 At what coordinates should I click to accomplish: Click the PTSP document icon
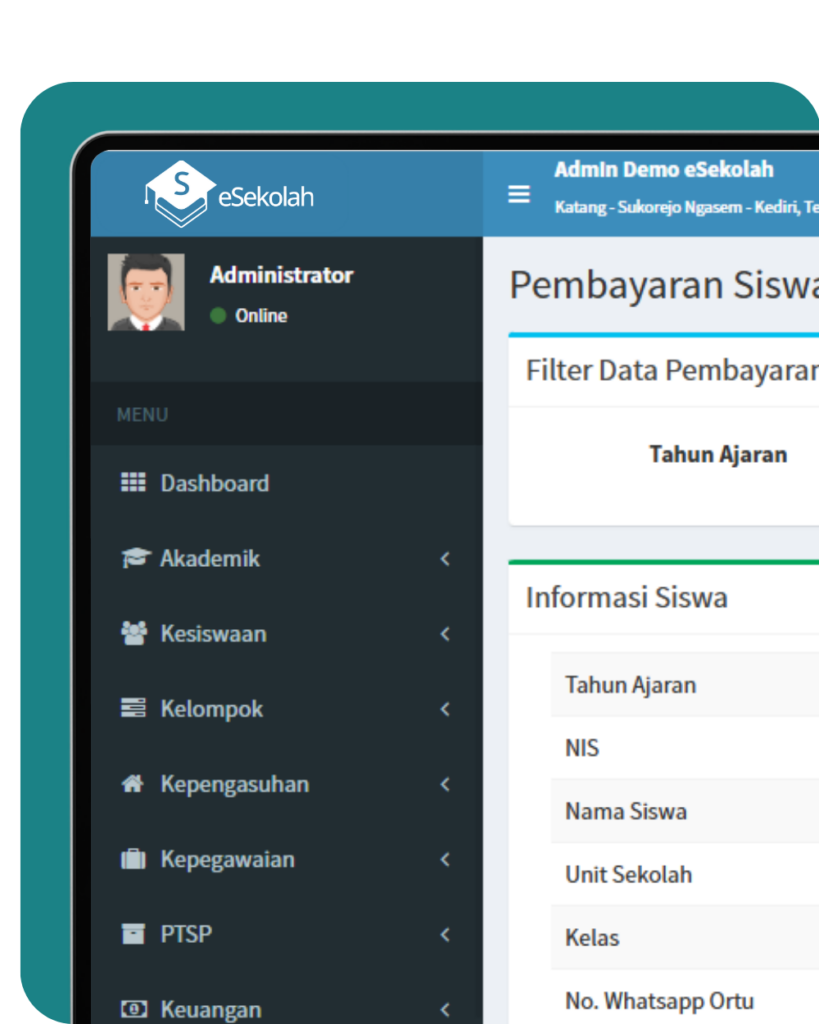coord(136,933)
